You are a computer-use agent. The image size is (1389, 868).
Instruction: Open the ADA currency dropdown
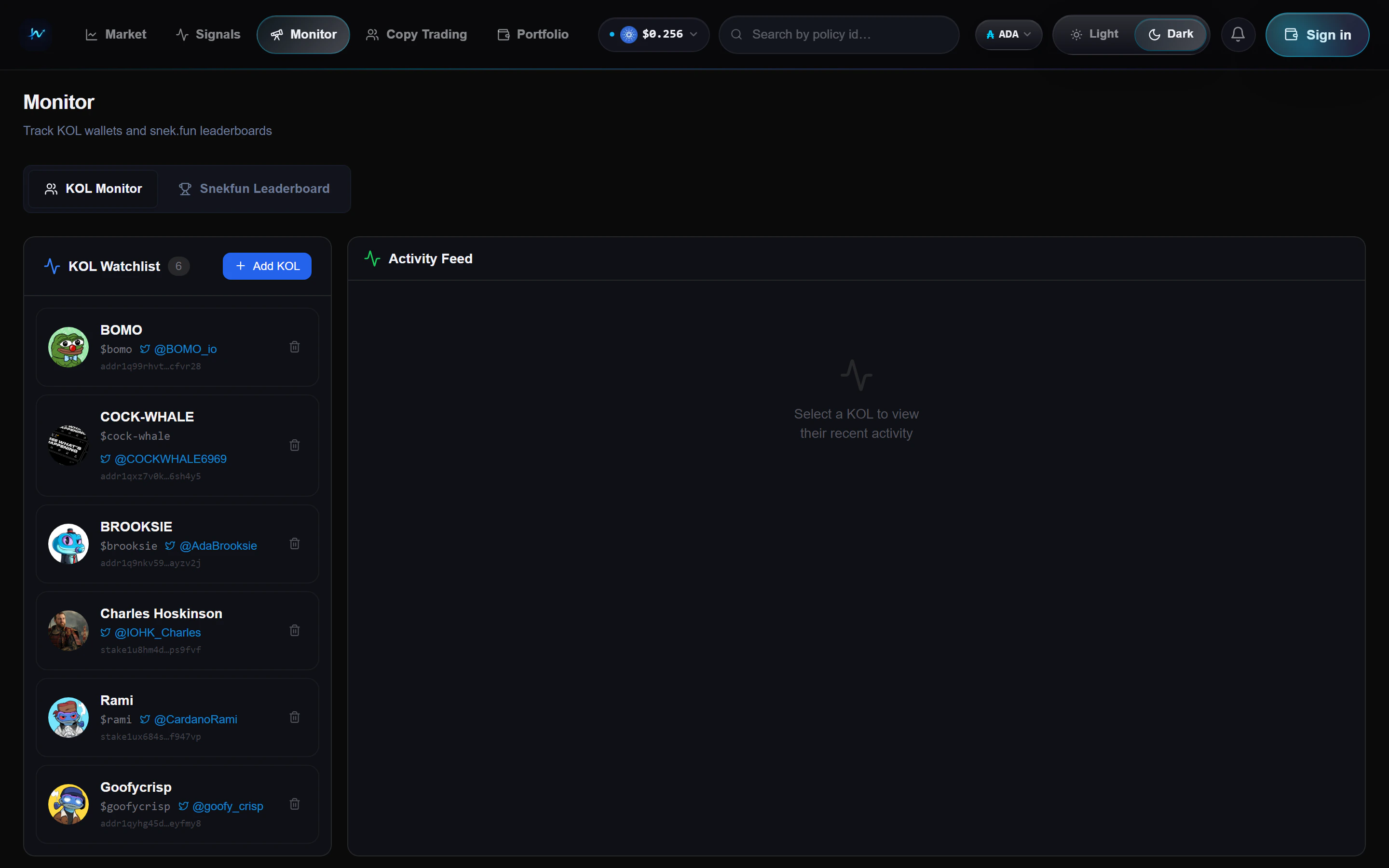pos(1008,34)
